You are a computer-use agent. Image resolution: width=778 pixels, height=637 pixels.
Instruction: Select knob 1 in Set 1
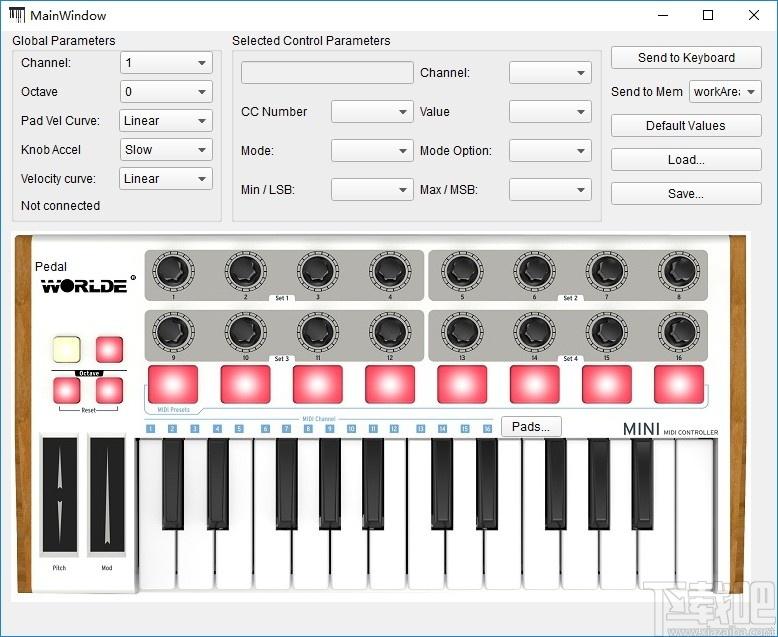[173, 272]
